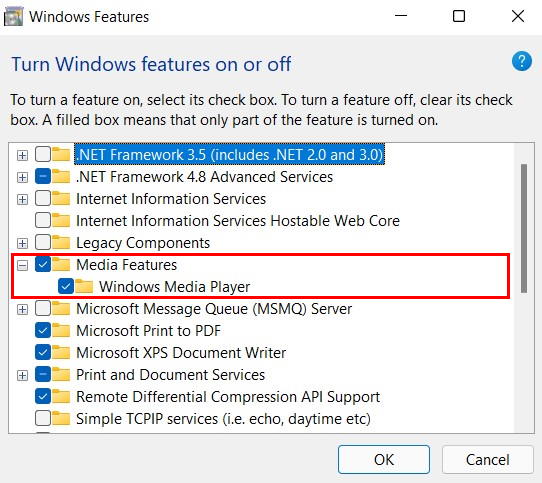Collapse the Media Features tree node
This screenshot has width=542, height=483.
point(22,265)
